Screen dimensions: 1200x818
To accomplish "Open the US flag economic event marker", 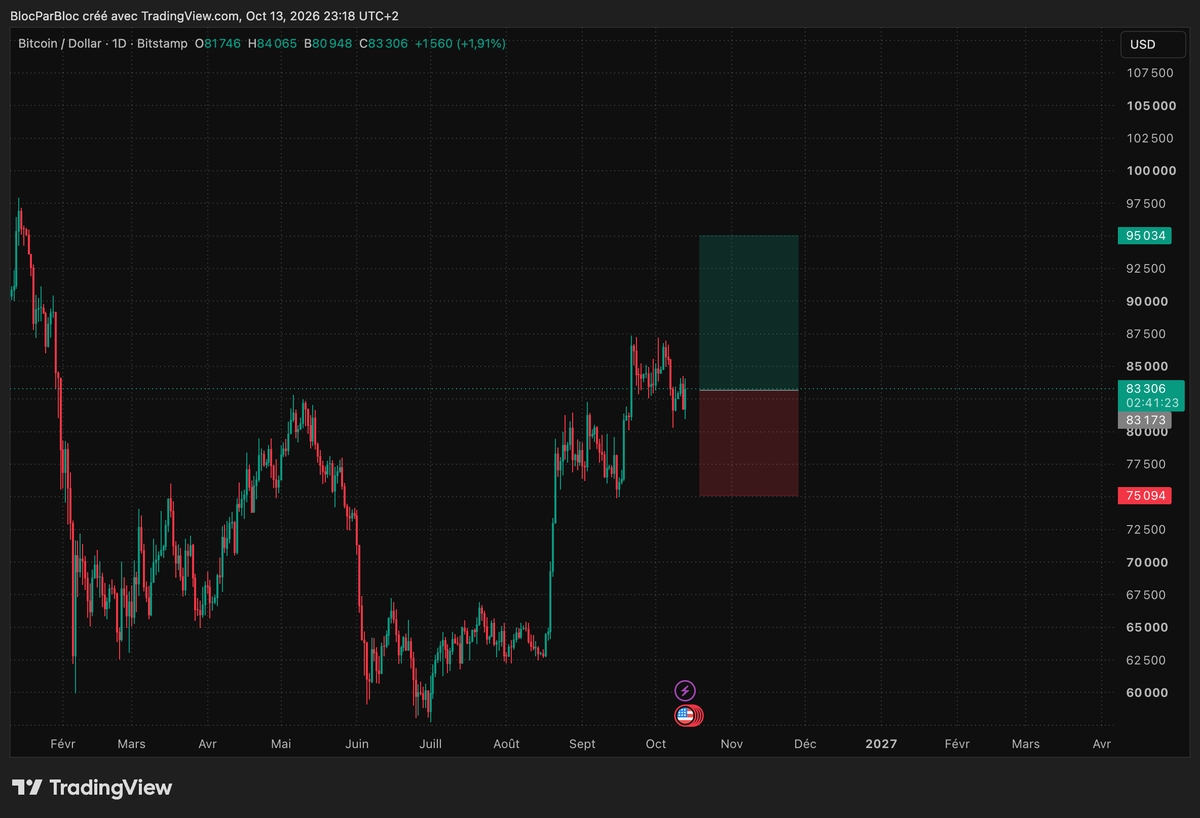I will 685,715.
